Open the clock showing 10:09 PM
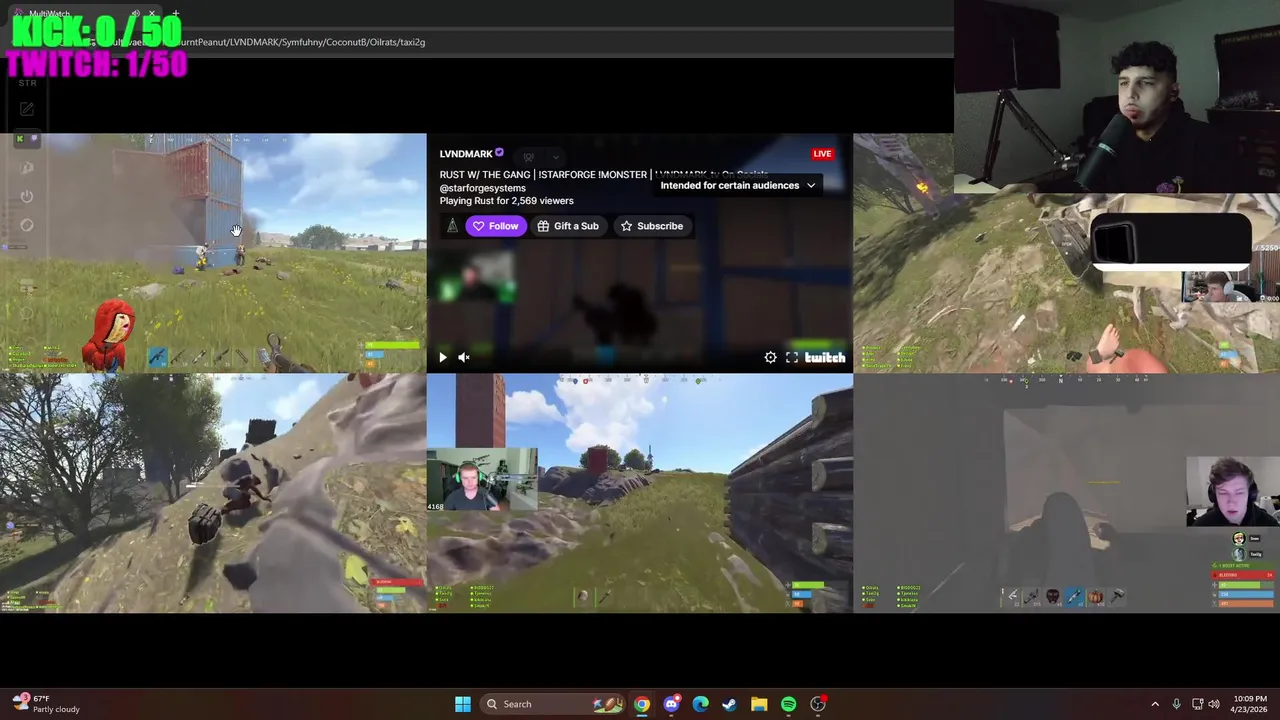This screenshot has height=720, width=1280. pos(1249,704)
